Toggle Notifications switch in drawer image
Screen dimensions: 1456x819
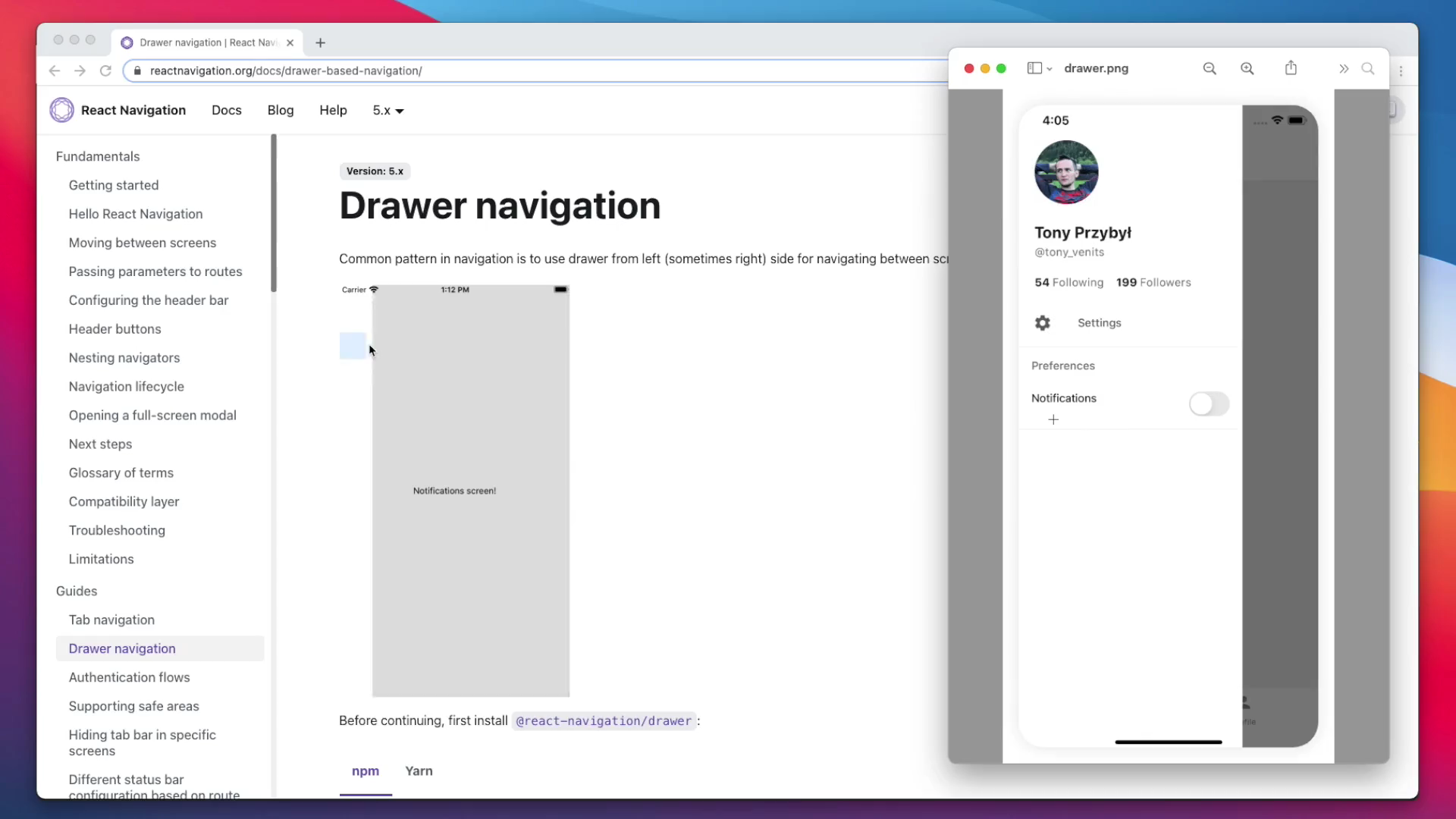coord(1209,403)
